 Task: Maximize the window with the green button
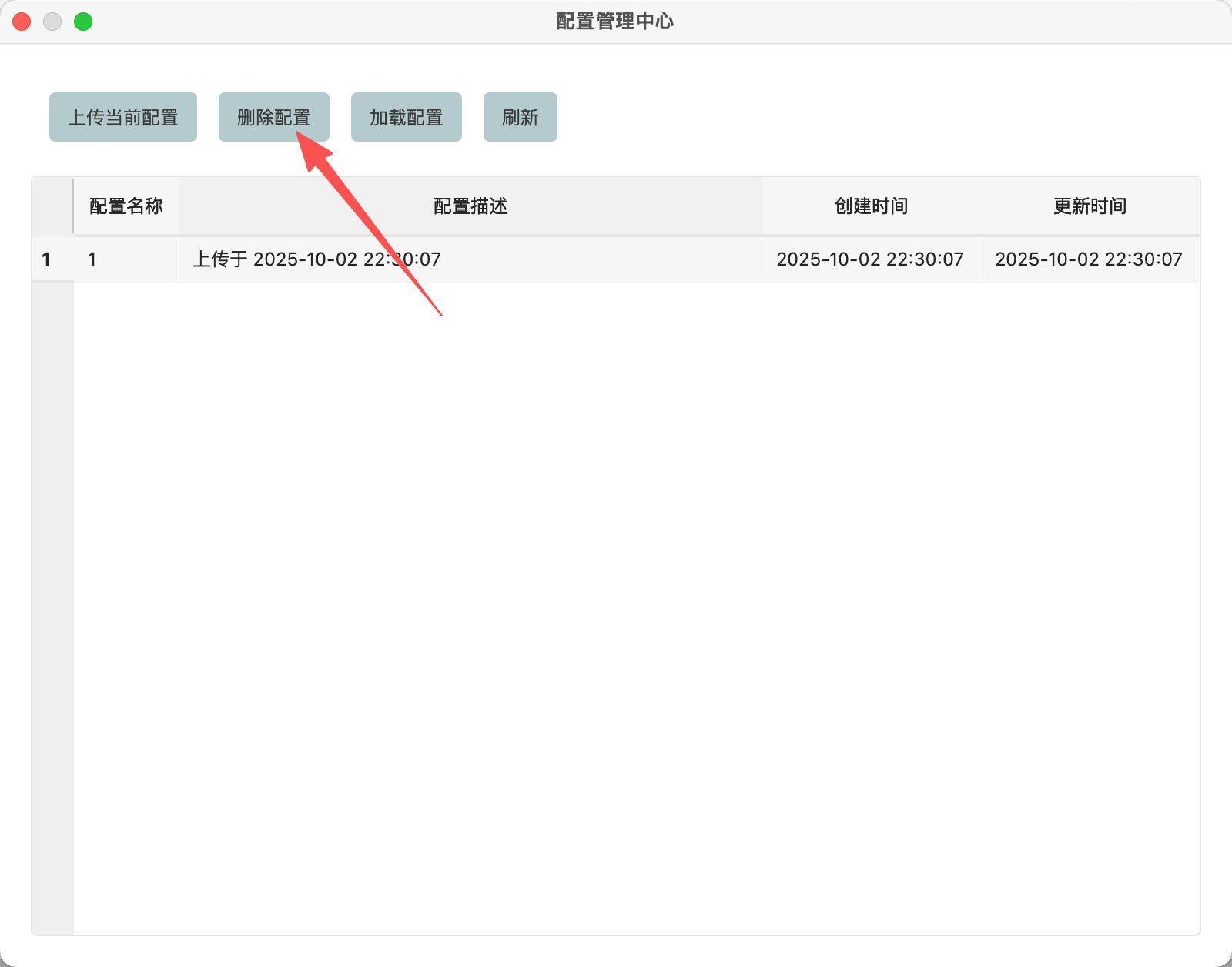(83, 22)
